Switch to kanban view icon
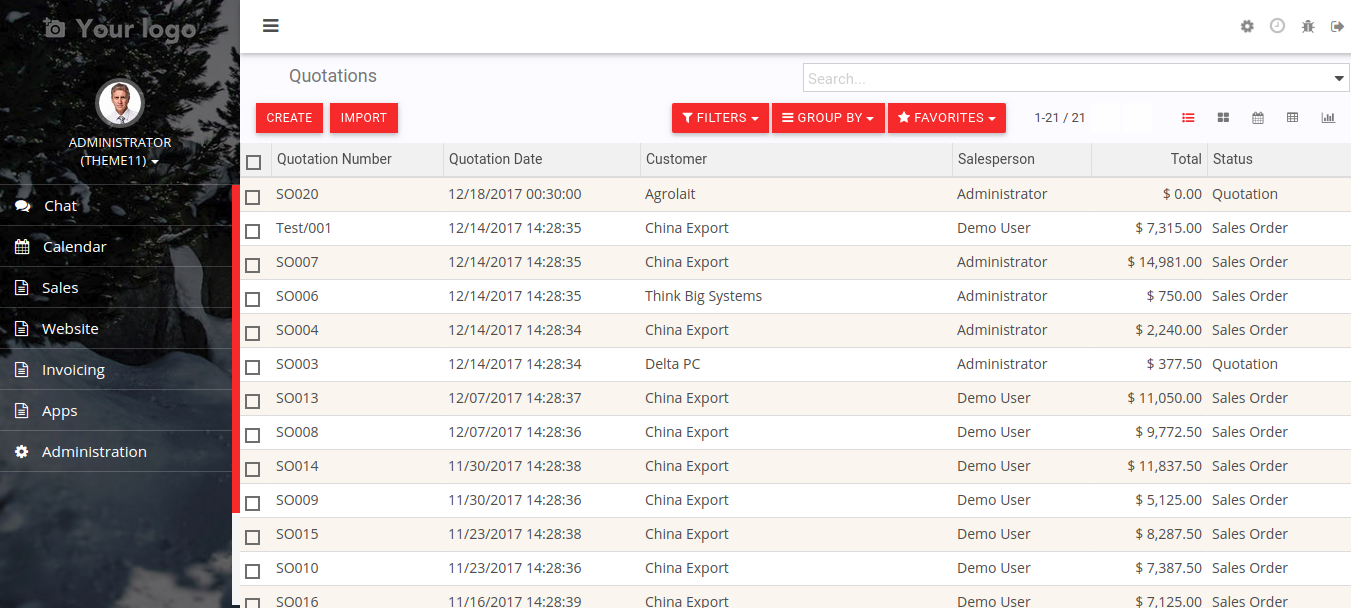The width and height of the screenshot is (1351, 608). [1223, 118]
